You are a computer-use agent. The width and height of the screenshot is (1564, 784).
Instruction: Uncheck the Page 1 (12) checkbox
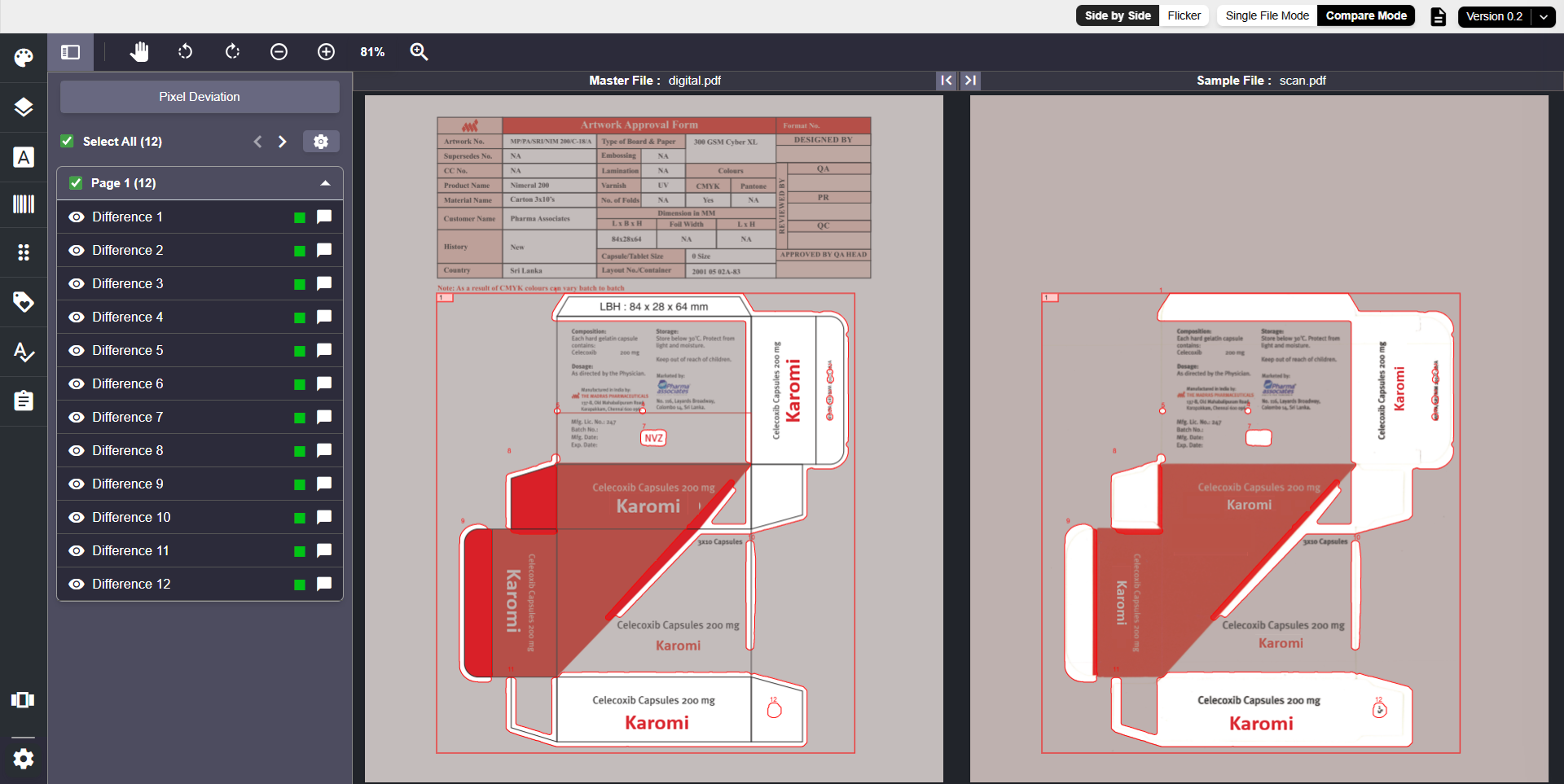76,183
